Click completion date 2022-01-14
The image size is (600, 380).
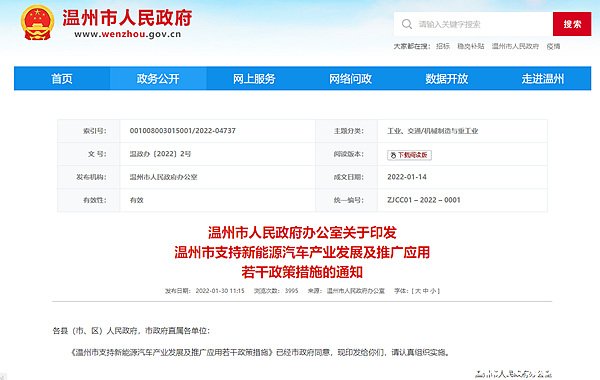pyautogui.click(x=407, y=177)
